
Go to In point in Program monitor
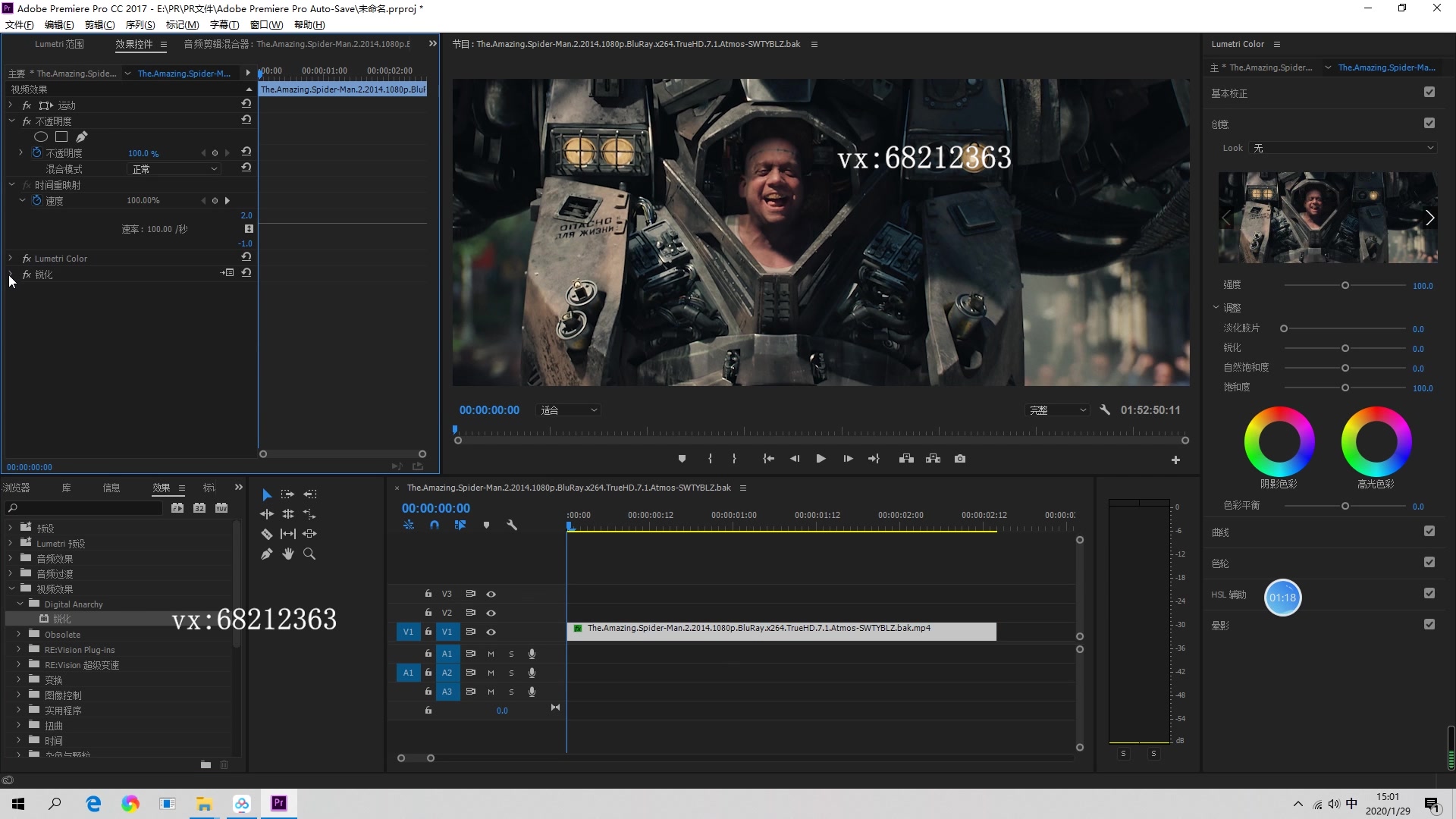[x=768, y=459]
